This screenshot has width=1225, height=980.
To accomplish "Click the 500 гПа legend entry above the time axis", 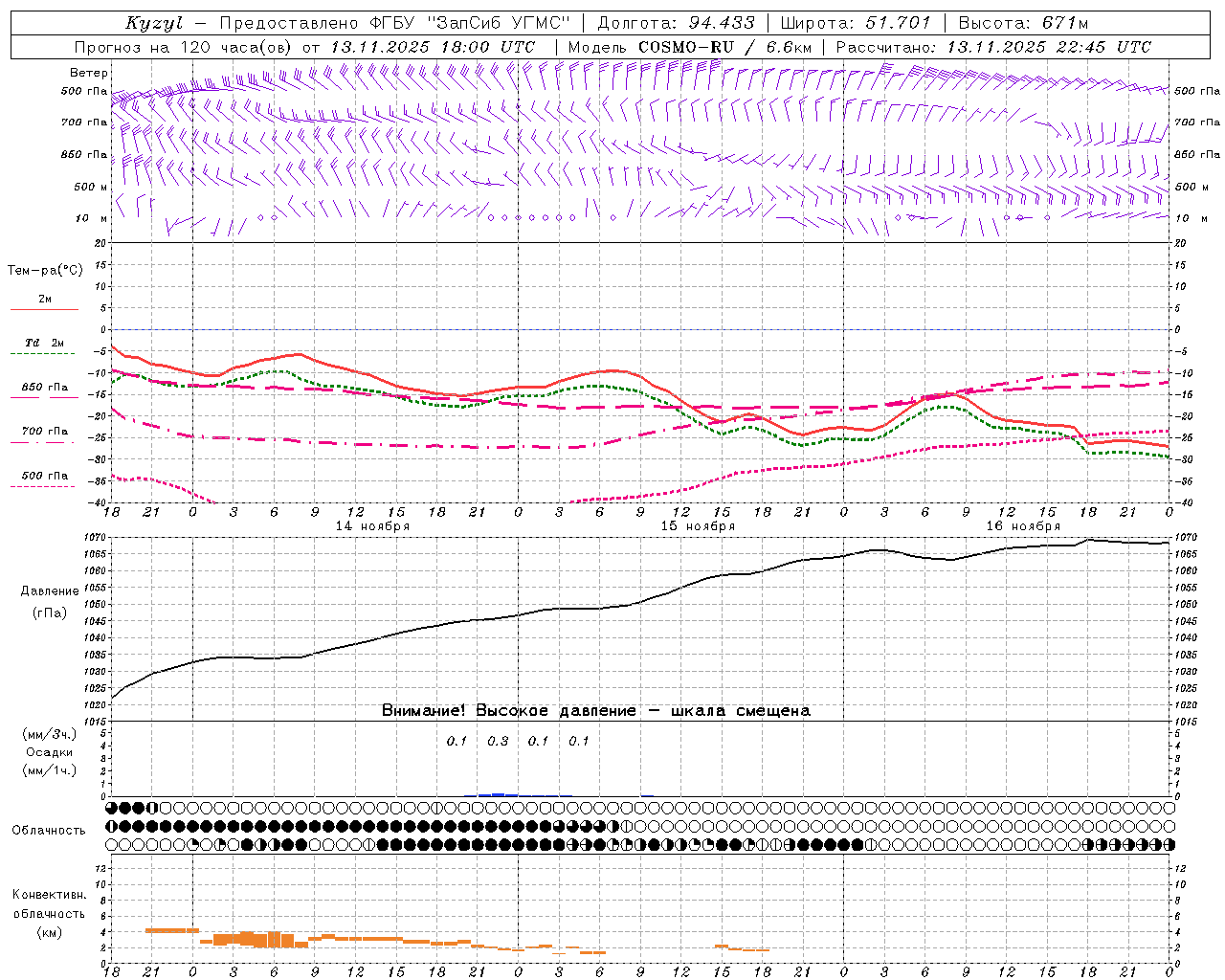I will [x=45, y=476].
